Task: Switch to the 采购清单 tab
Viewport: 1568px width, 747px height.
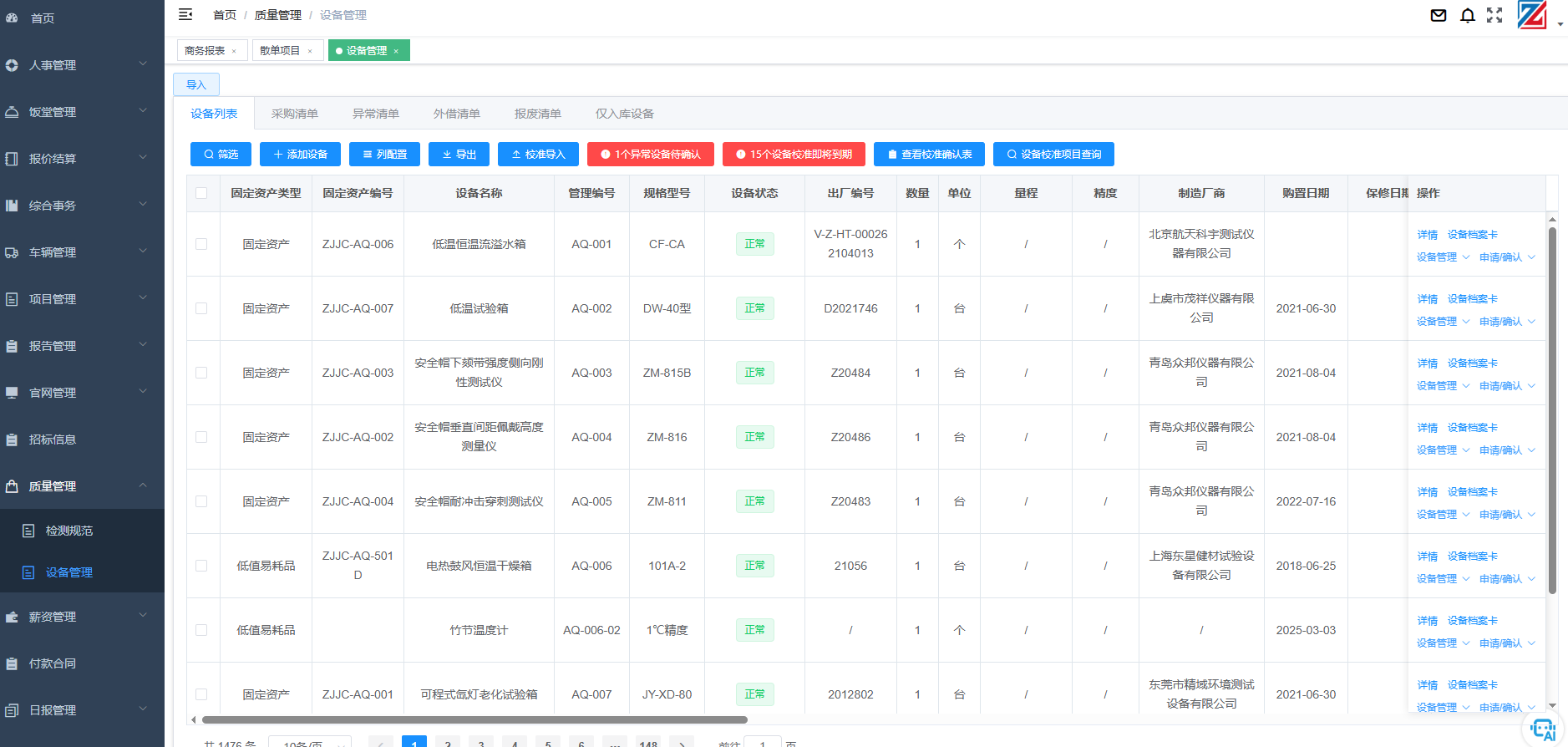Action: pyautogui.click(x=294, y=114)
